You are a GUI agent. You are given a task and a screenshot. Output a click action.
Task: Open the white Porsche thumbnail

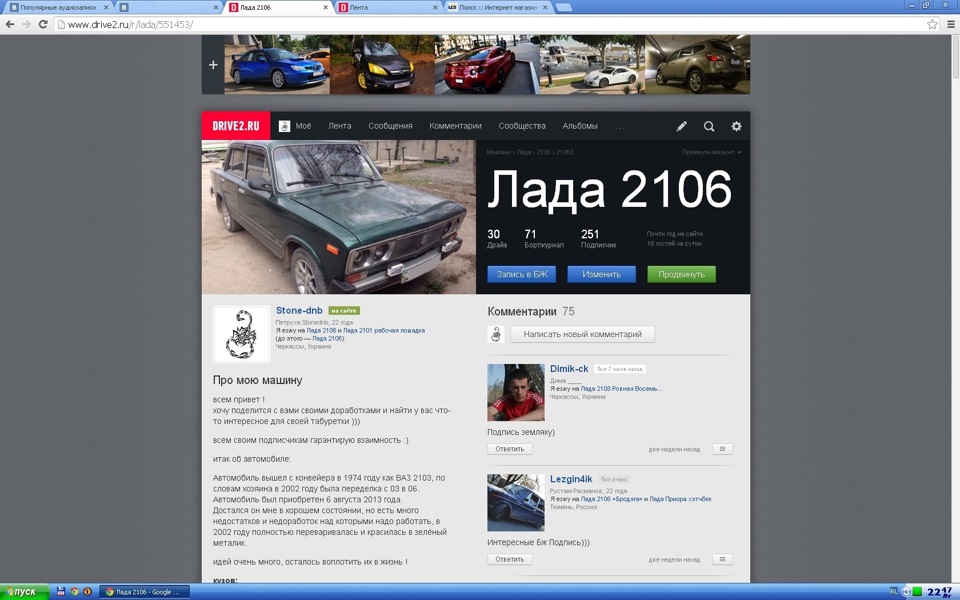pos(593,64)
